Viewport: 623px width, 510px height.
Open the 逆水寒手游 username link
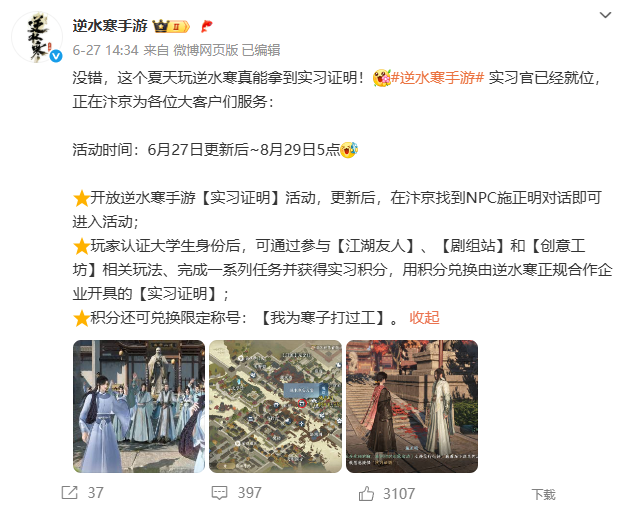point(110,26)
